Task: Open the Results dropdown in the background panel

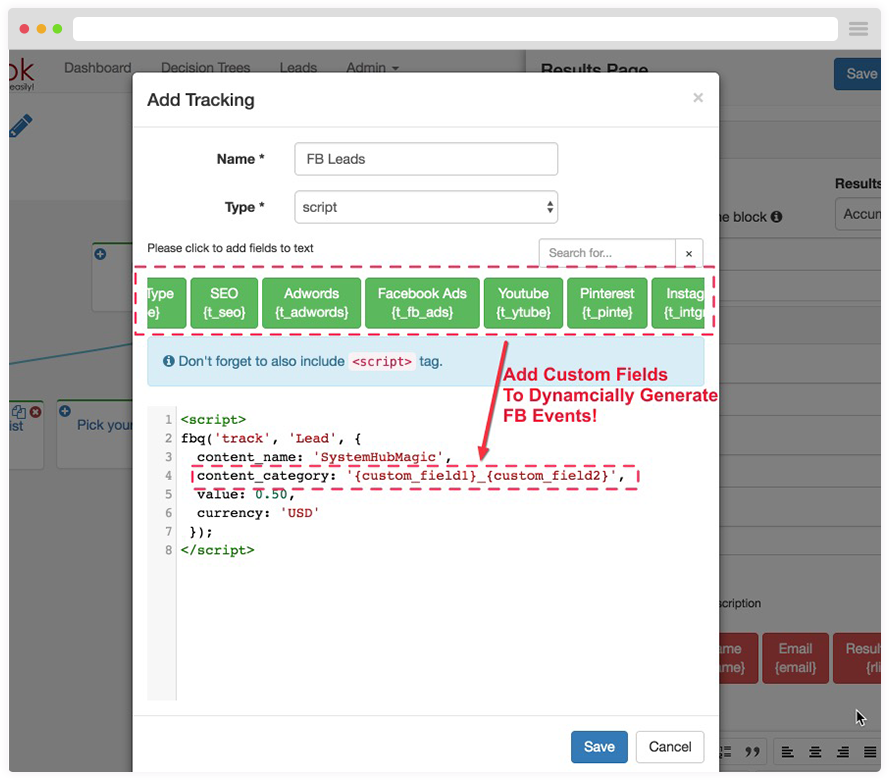Action: [858, 214]
